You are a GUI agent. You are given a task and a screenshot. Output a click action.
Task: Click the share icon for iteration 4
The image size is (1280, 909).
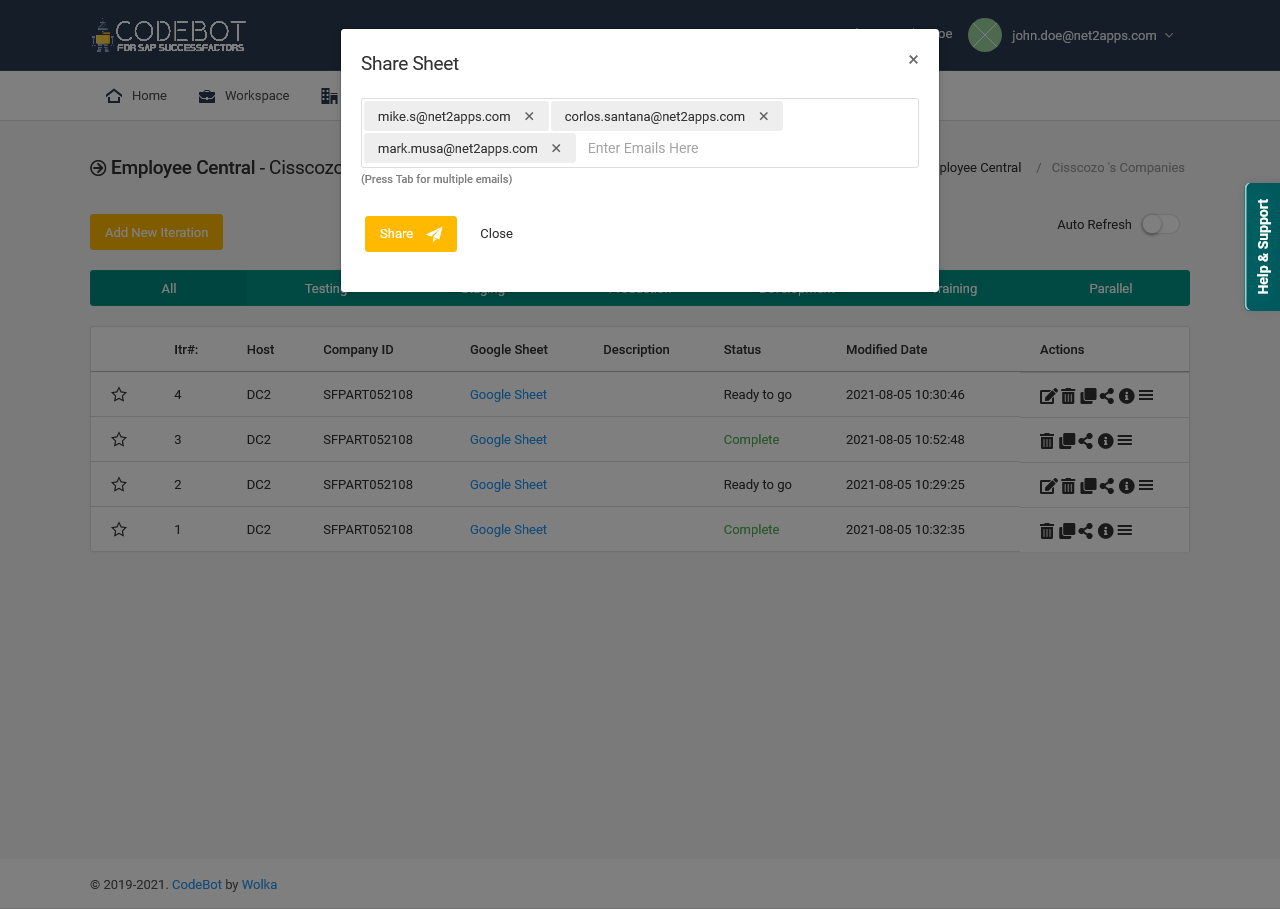pyautogui.click(x=1107, y=395)
